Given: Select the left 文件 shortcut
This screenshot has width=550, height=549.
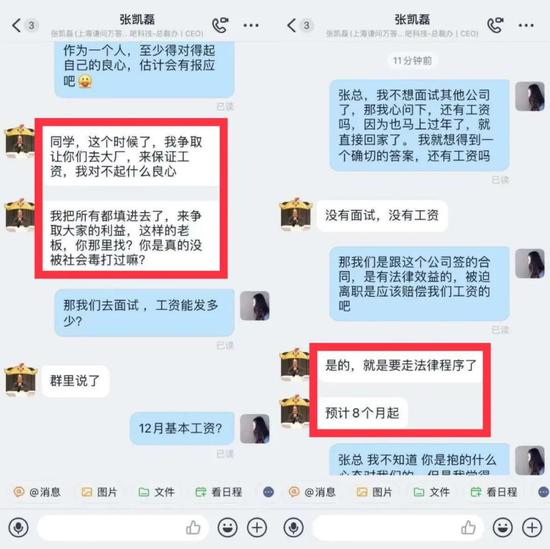Looking at the screenshot, I should (x=156, y=492).
